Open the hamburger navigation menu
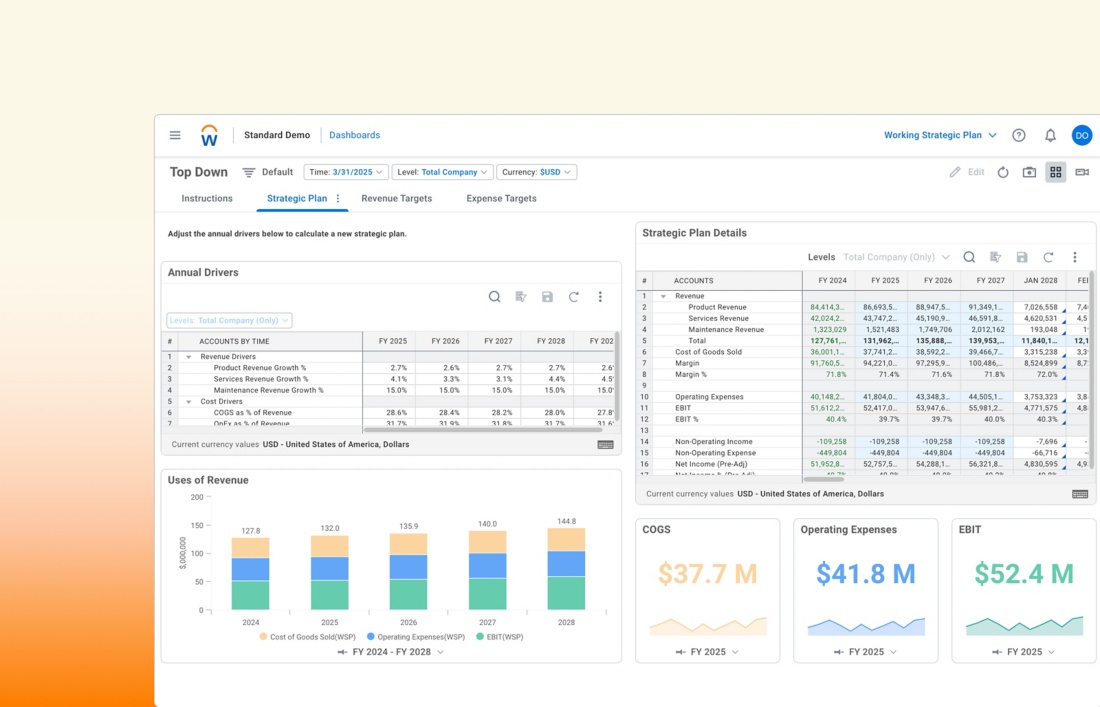Image resolution: width=1100 pixels, height=707 pixels. 175,135
